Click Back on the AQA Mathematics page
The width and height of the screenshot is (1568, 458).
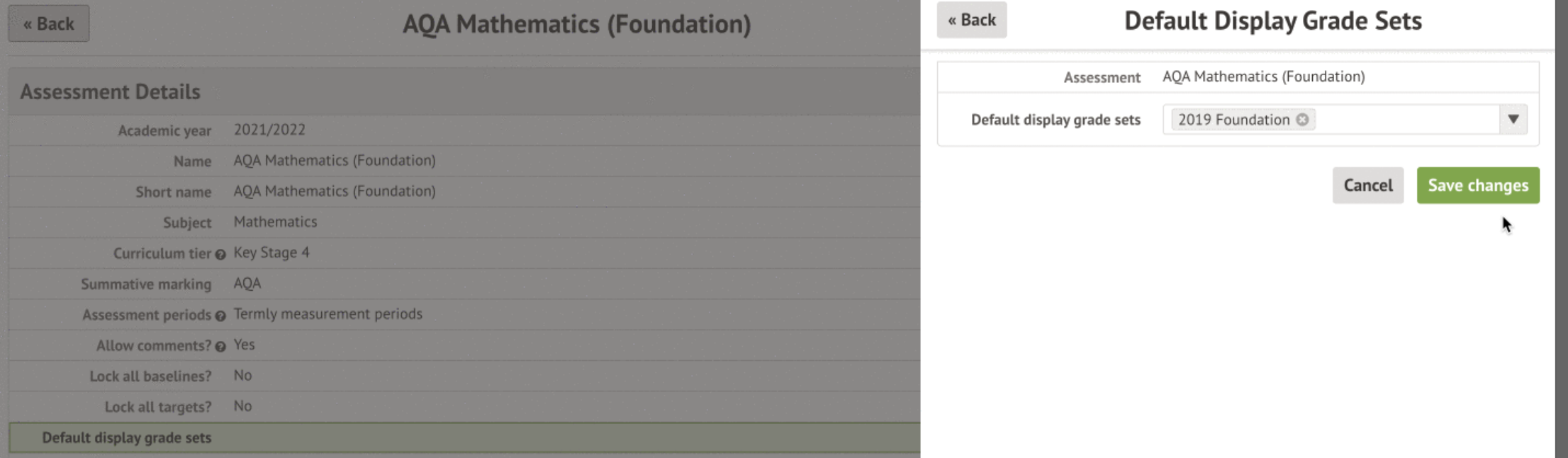(48, 24)
